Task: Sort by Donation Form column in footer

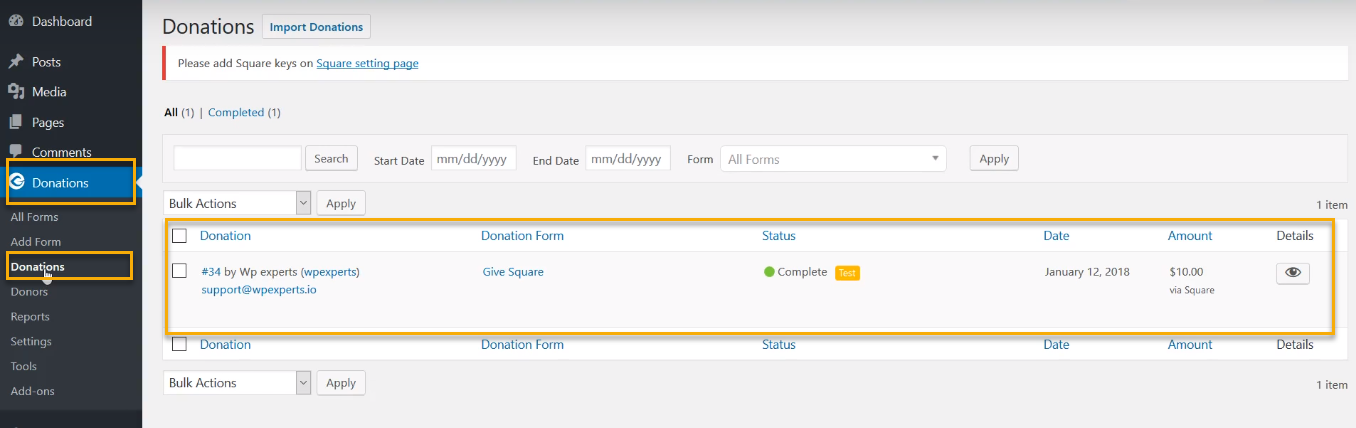Action: 522,344
